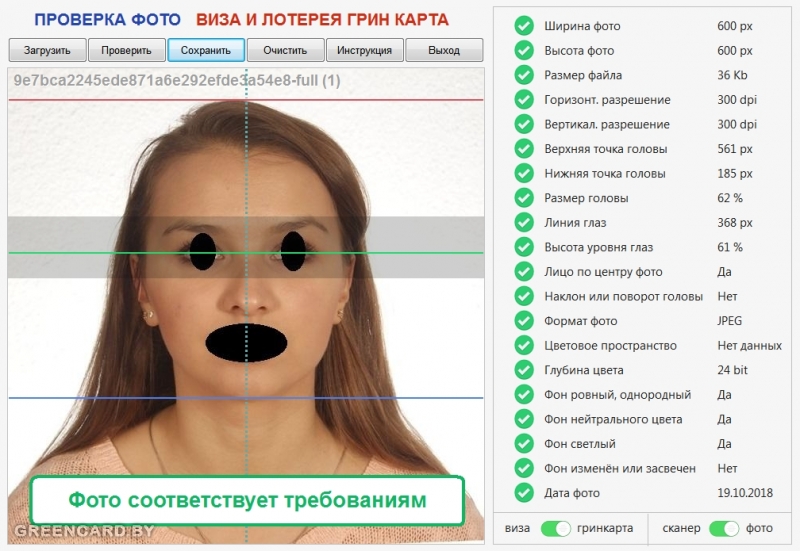Click the 19.10.2018 photo date value

click(x=745, y=493)
